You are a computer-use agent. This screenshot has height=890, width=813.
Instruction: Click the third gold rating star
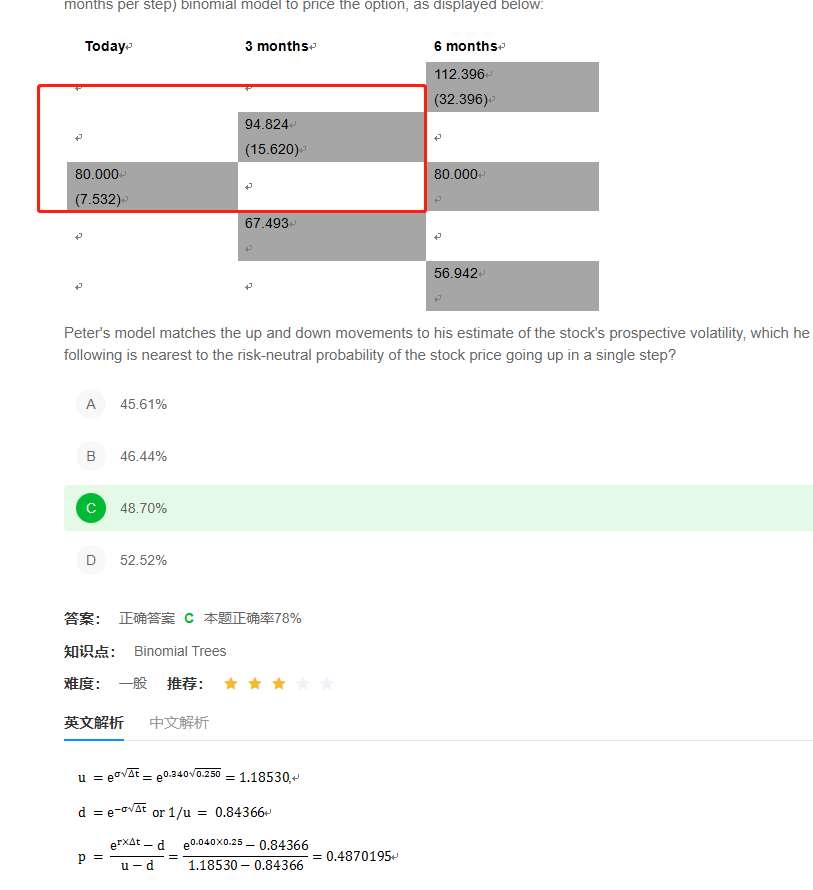pos(279,683)
